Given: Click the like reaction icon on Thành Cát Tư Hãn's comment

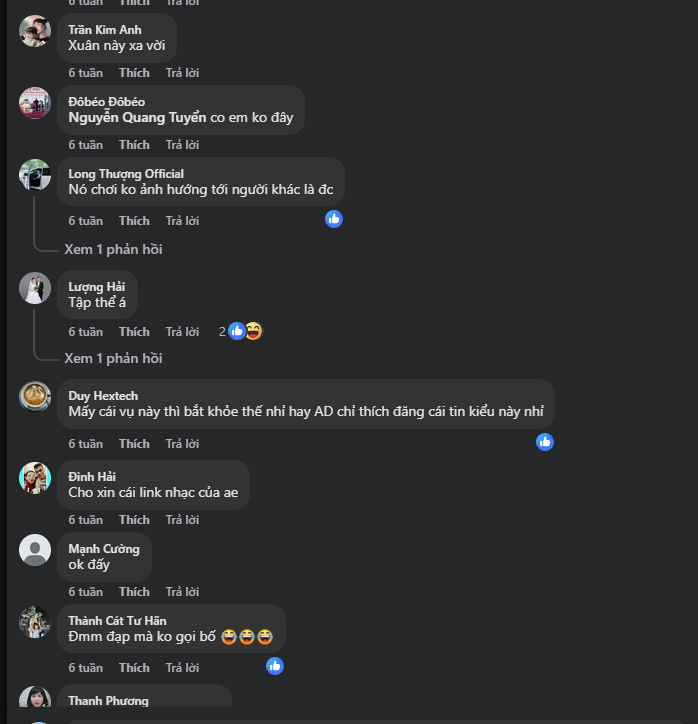Looking at the screenshot, I should click(275, 665).
